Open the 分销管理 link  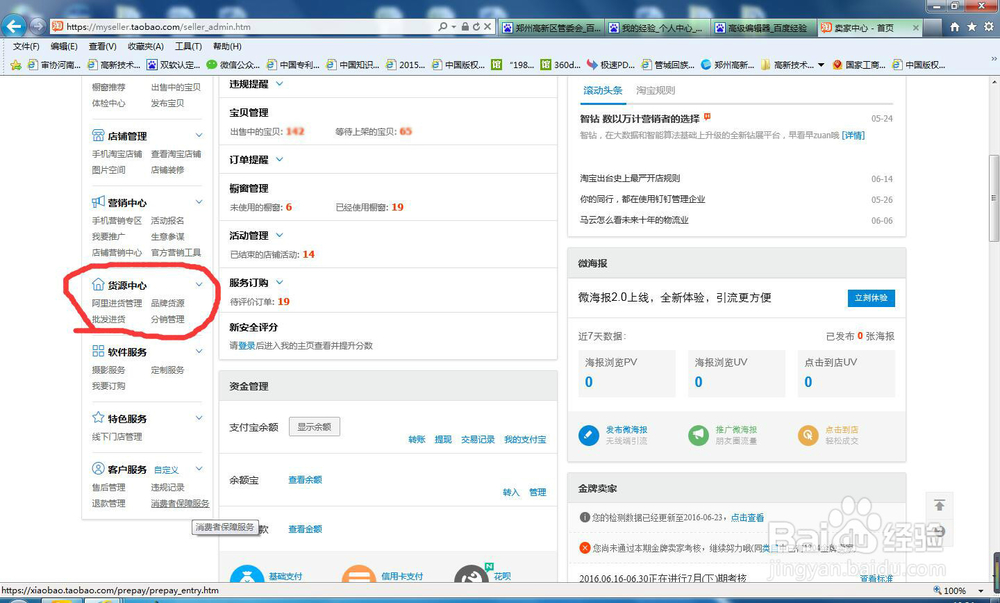[x=168, y=319]
